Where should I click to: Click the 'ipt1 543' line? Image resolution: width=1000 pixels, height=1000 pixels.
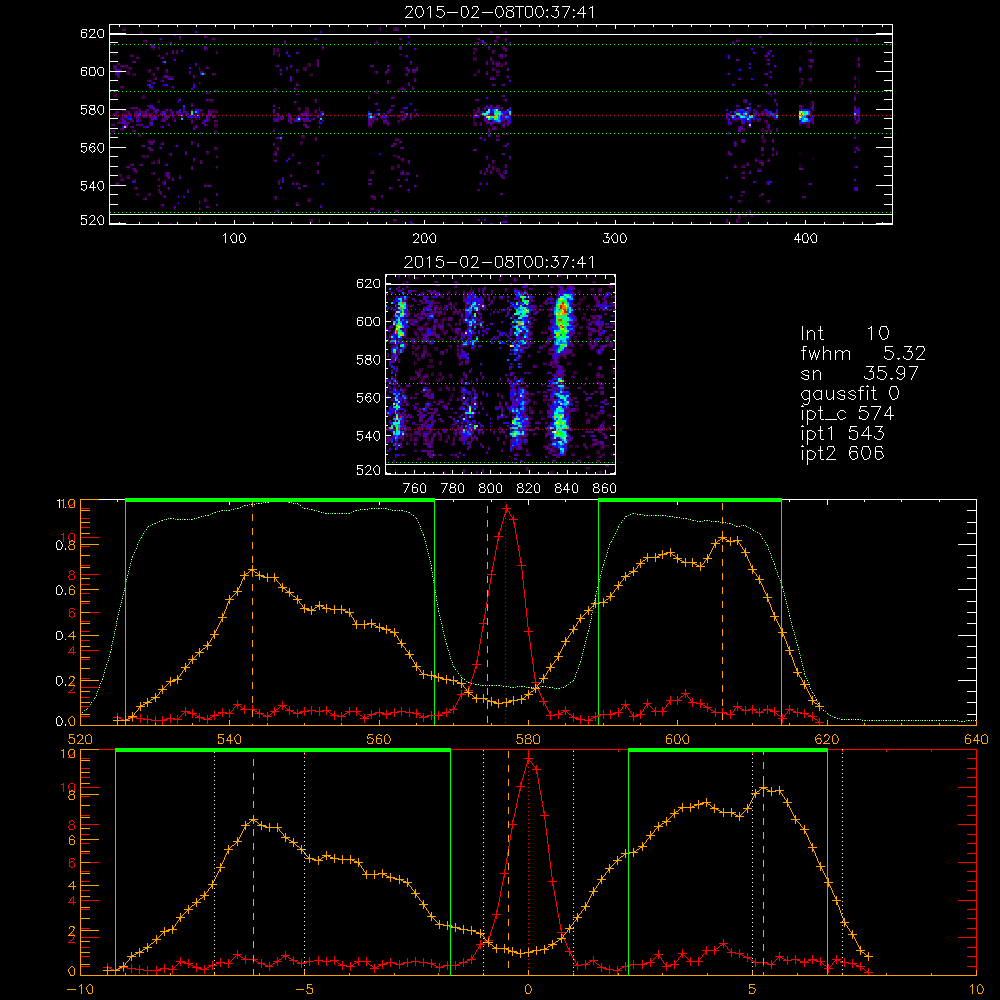point(842,434)
